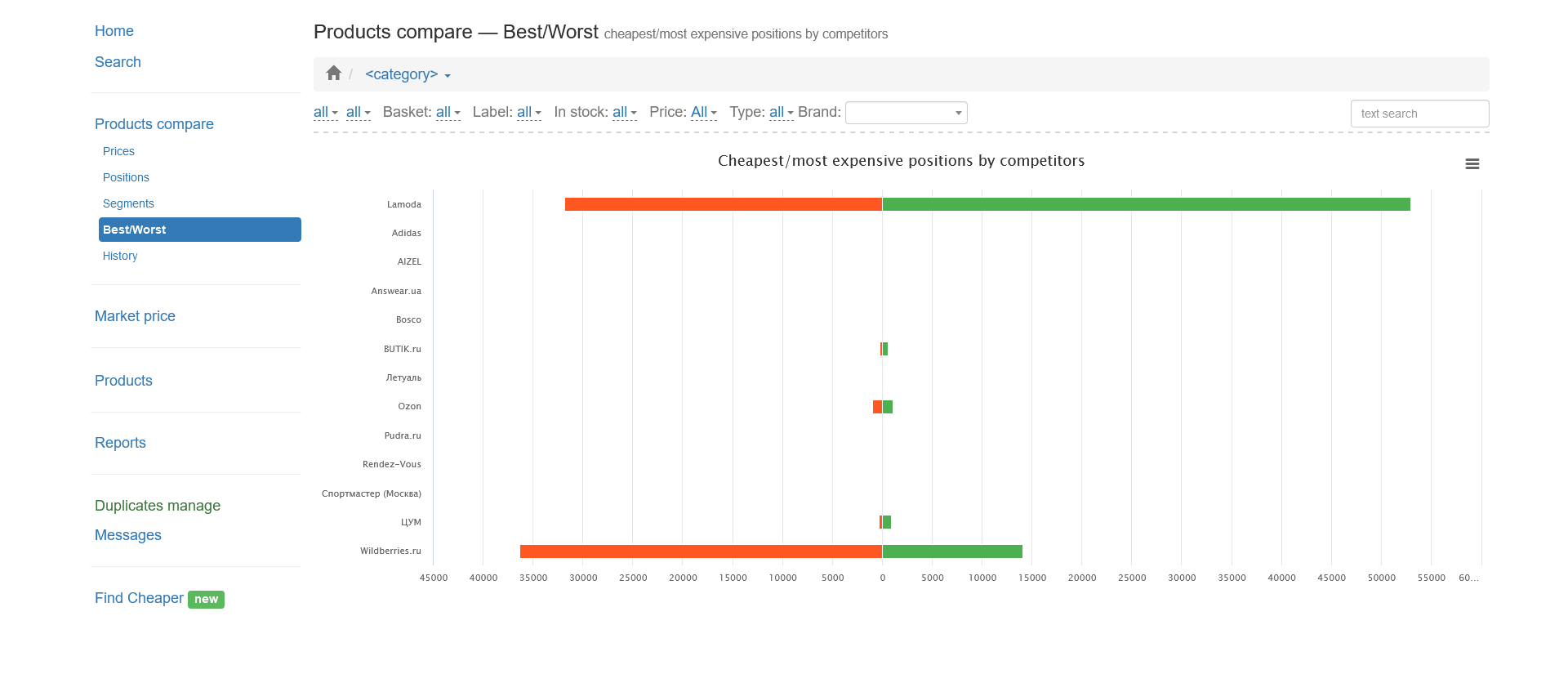The height and width of the screenshot is (692, 1568).
Task: Open Products page link
Action: pyautogui.click(x=123, y=381)
